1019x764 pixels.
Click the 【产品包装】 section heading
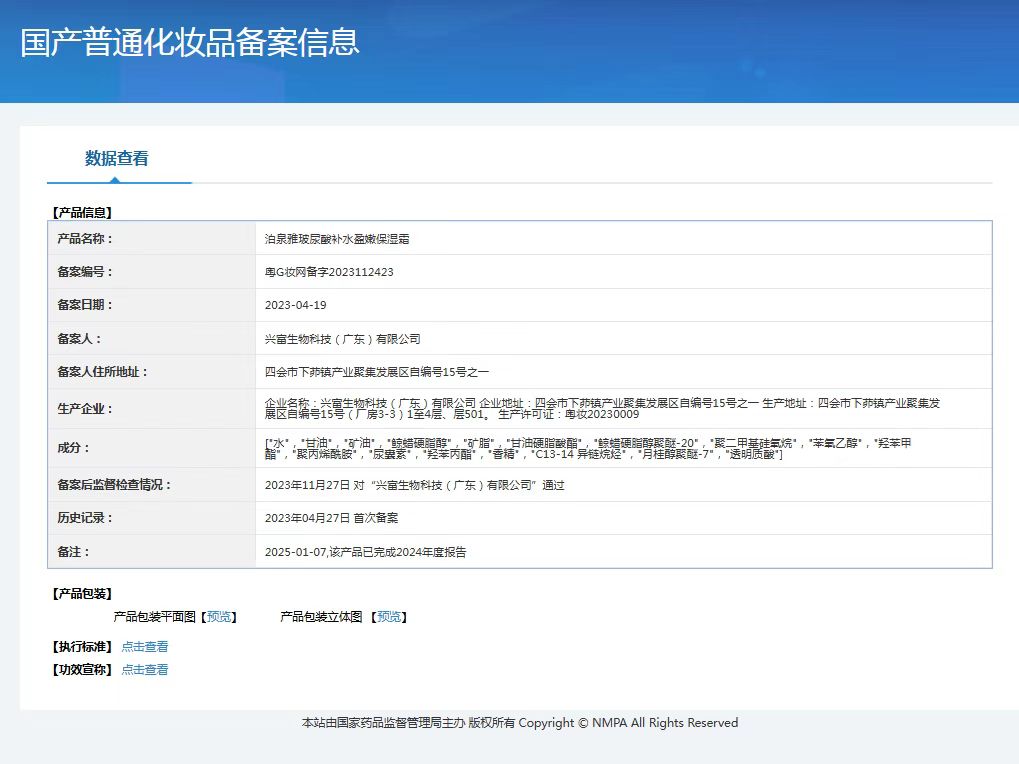(x=82, y=594)
